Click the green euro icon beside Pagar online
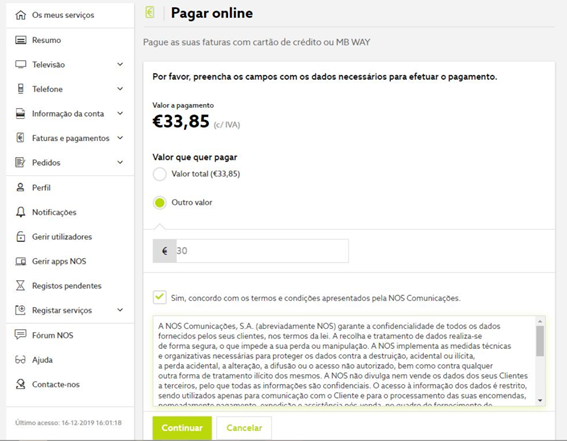This screenshot has height=441, width=567. click(150, 12)
